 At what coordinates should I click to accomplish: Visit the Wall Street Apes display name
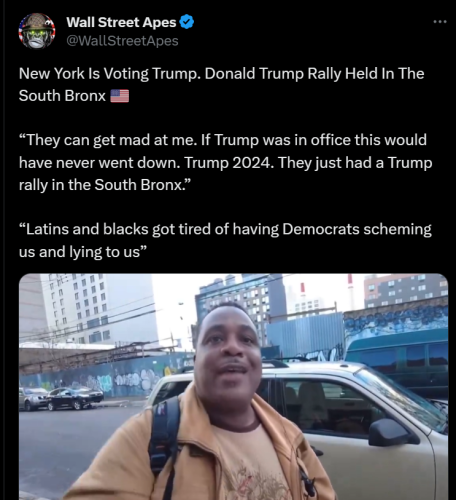(121, 22)
